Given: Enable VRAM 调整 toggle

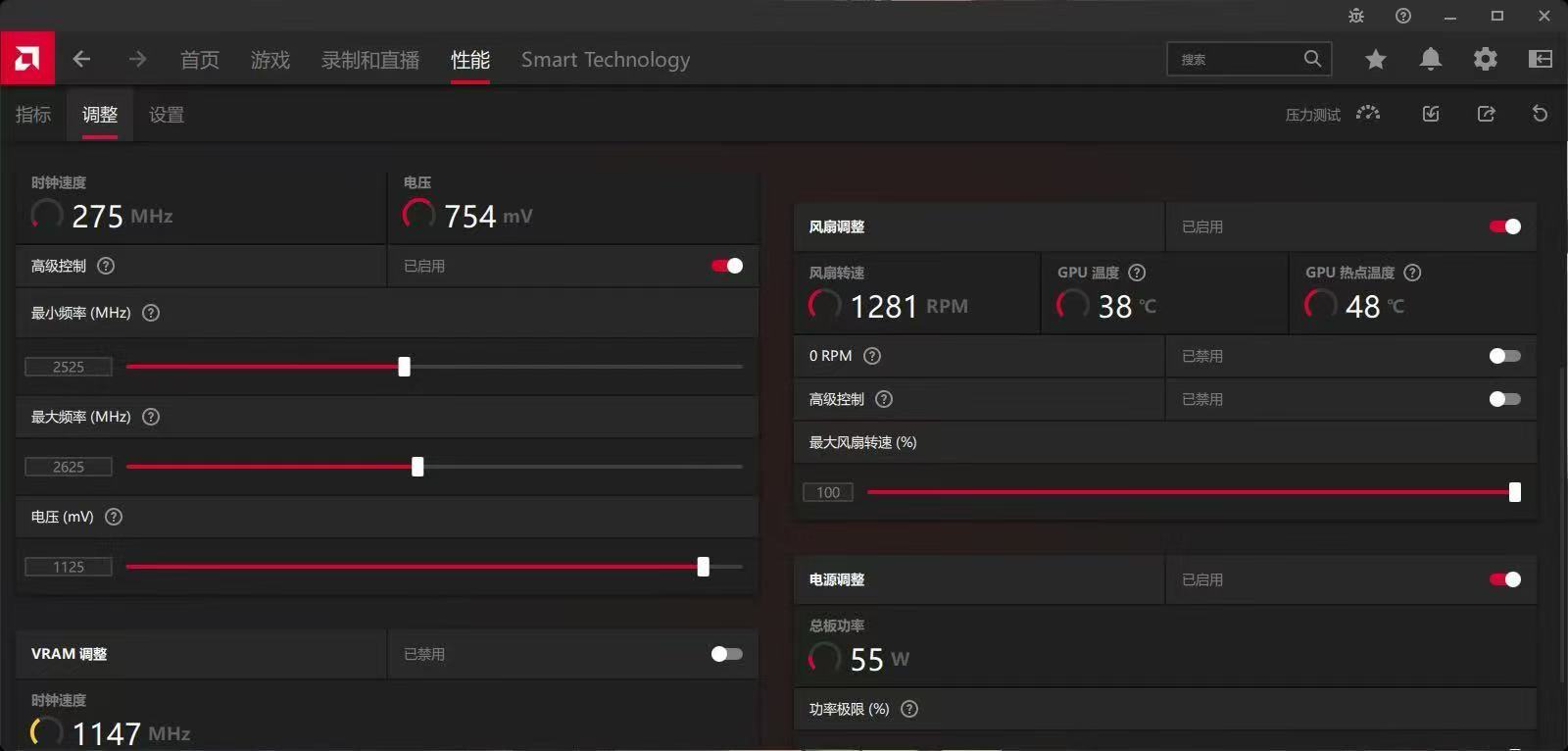Looking at the screenshot, I should 726,654.
